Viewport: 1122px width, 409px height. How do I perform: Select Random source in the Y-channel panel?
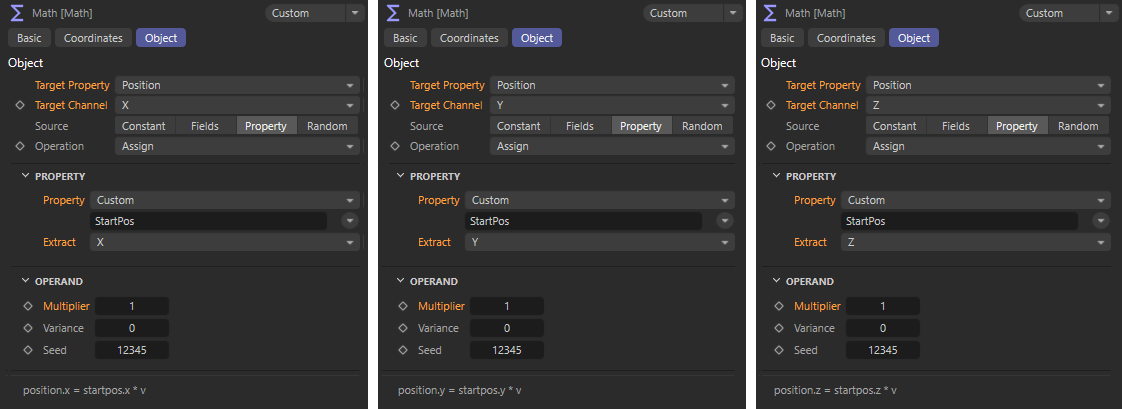[702, 126]
